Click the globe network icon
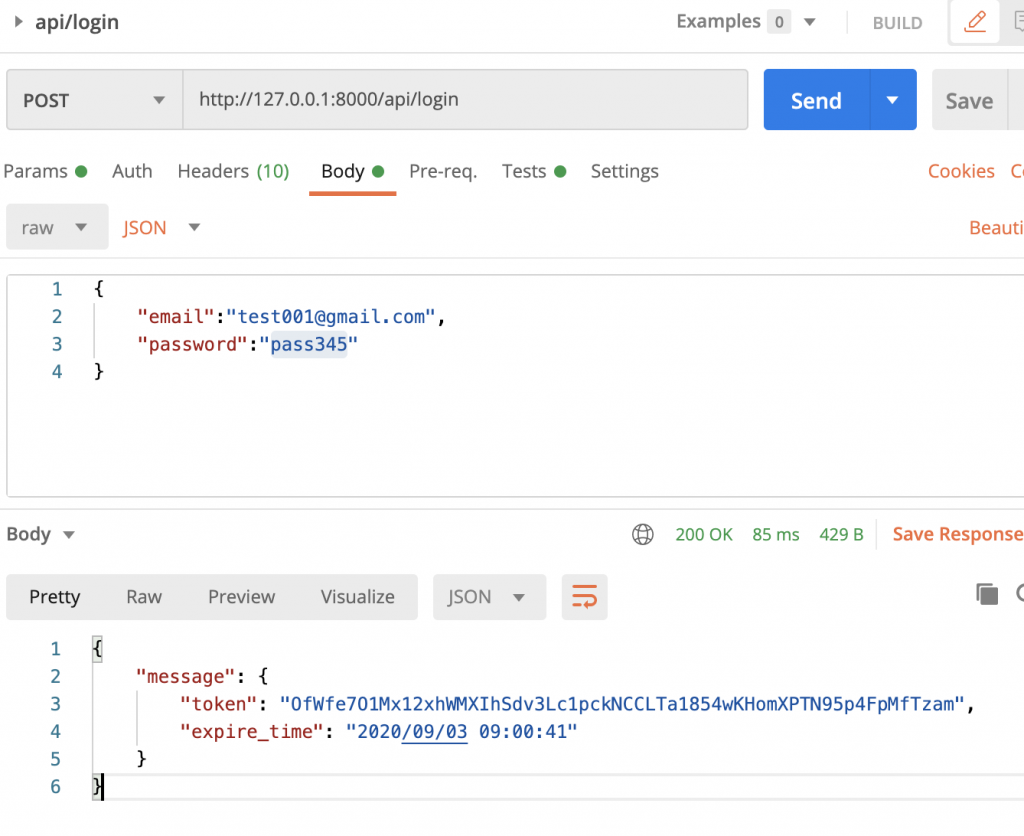This screenshot has width=1024, height=836. [643, 535]
